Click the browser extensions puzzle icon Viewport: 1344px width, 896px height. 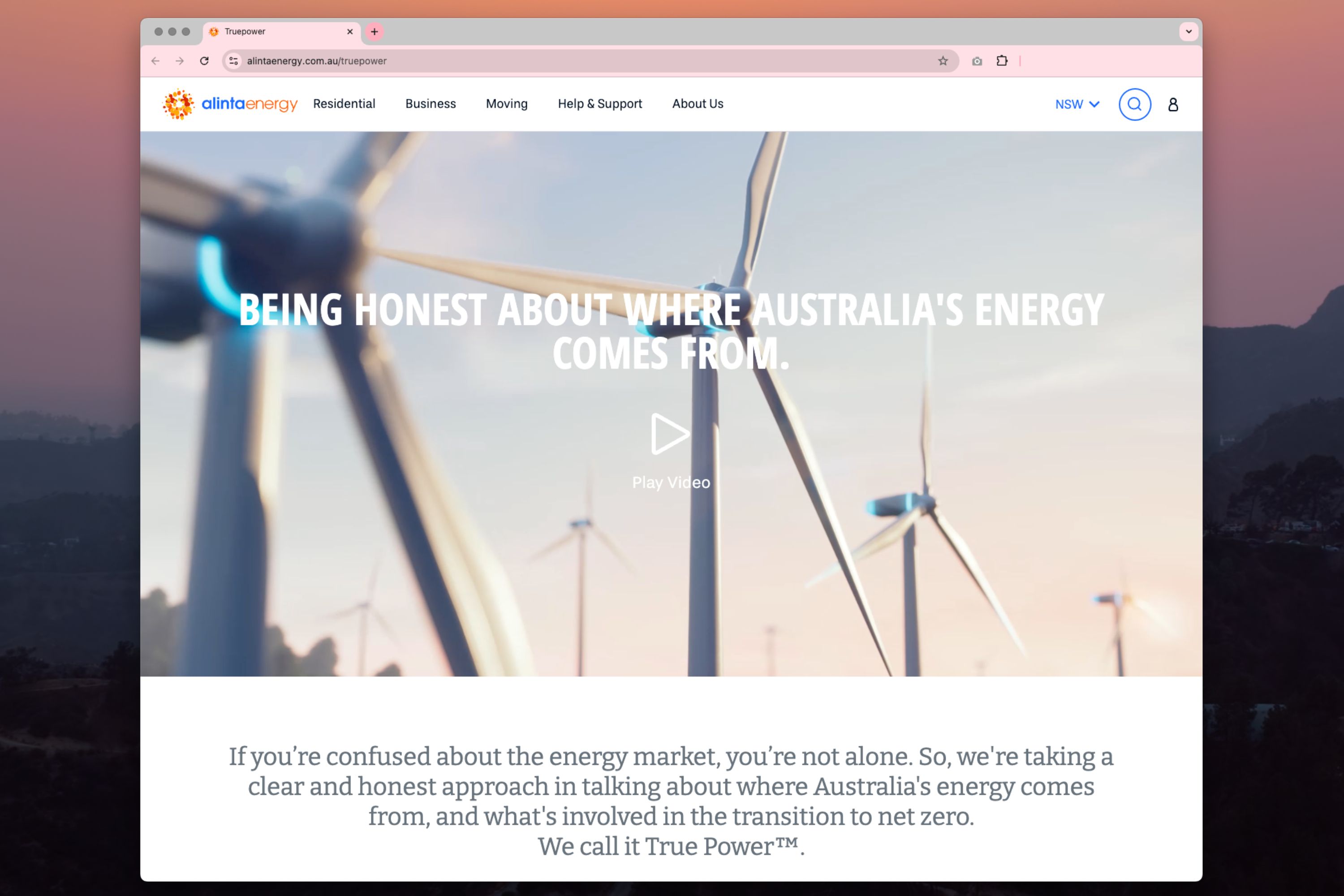[1002, 61]
